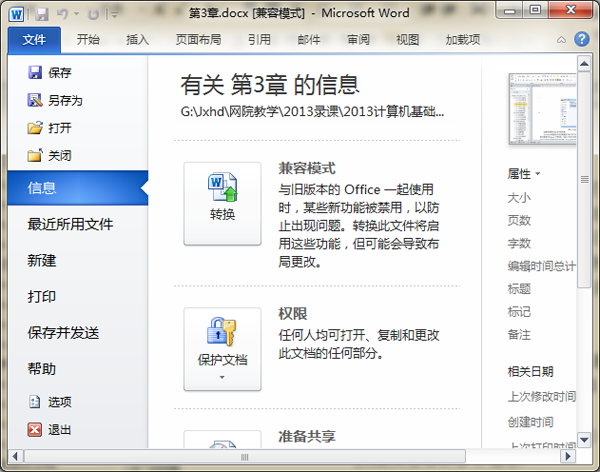Click the 打开 open folder icon

pos(35,128)
